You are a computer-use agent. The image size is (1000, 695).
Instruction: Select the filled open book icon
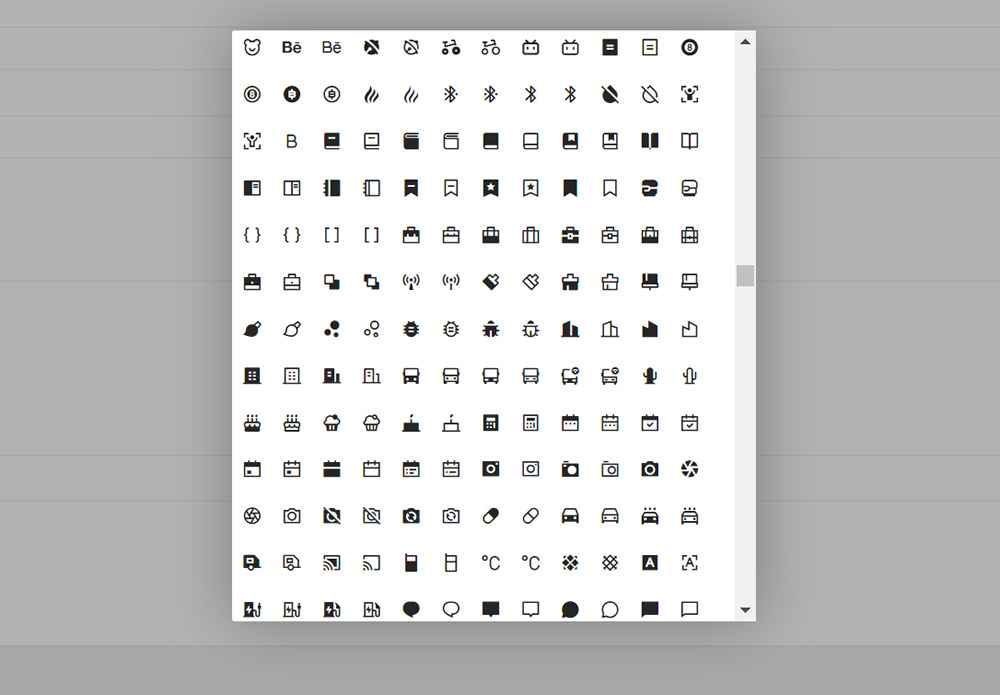click(x=649, y=141)
